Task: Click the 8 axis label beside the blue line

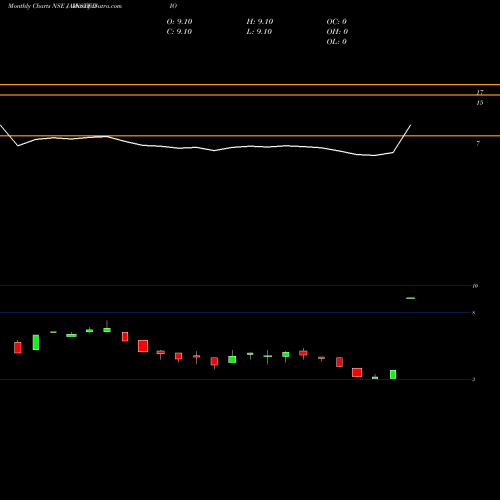Action: pos(473,313)
